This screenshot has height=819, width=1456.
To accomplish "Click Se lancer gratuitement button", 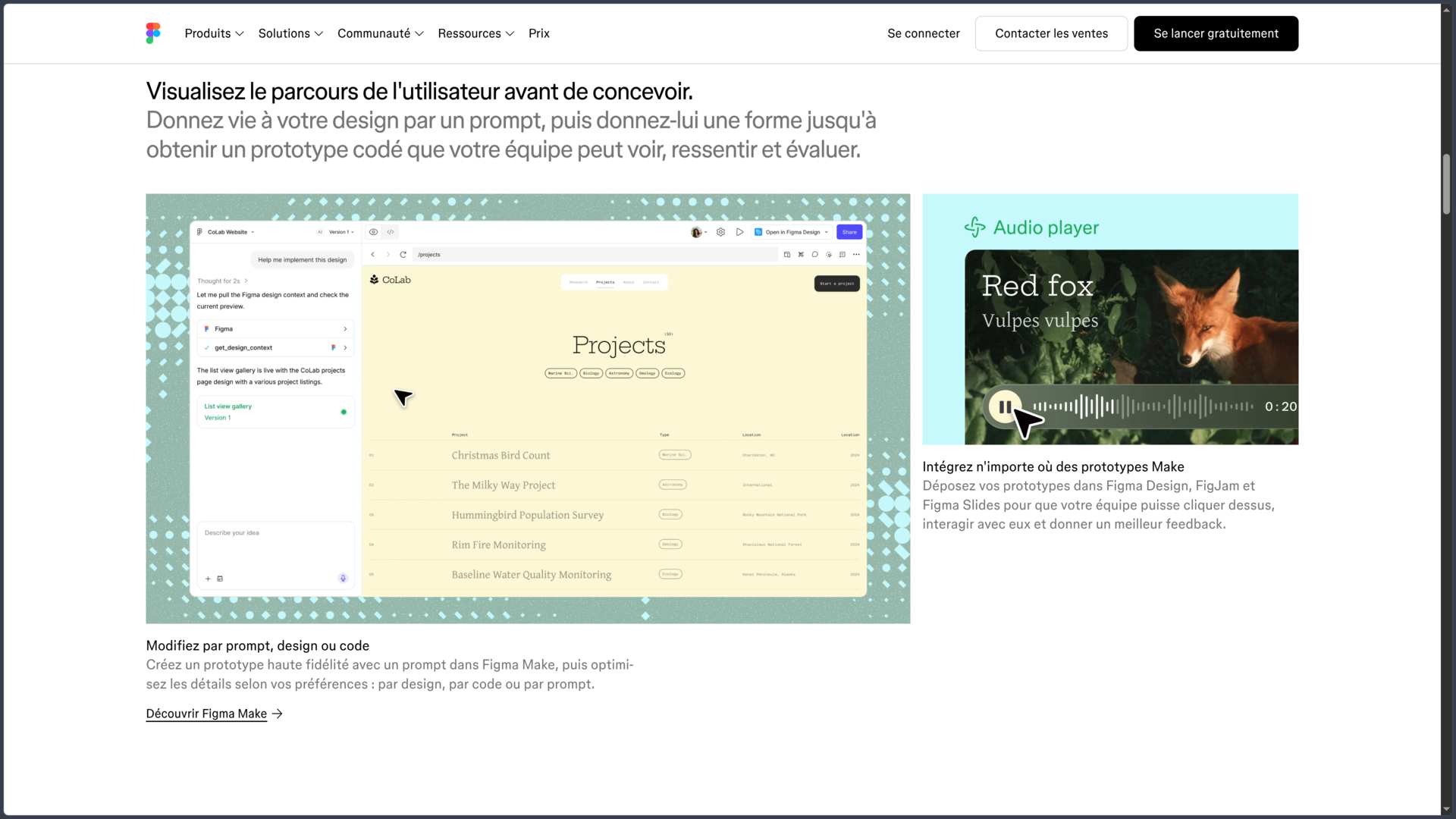I will tap(1216, 33).
